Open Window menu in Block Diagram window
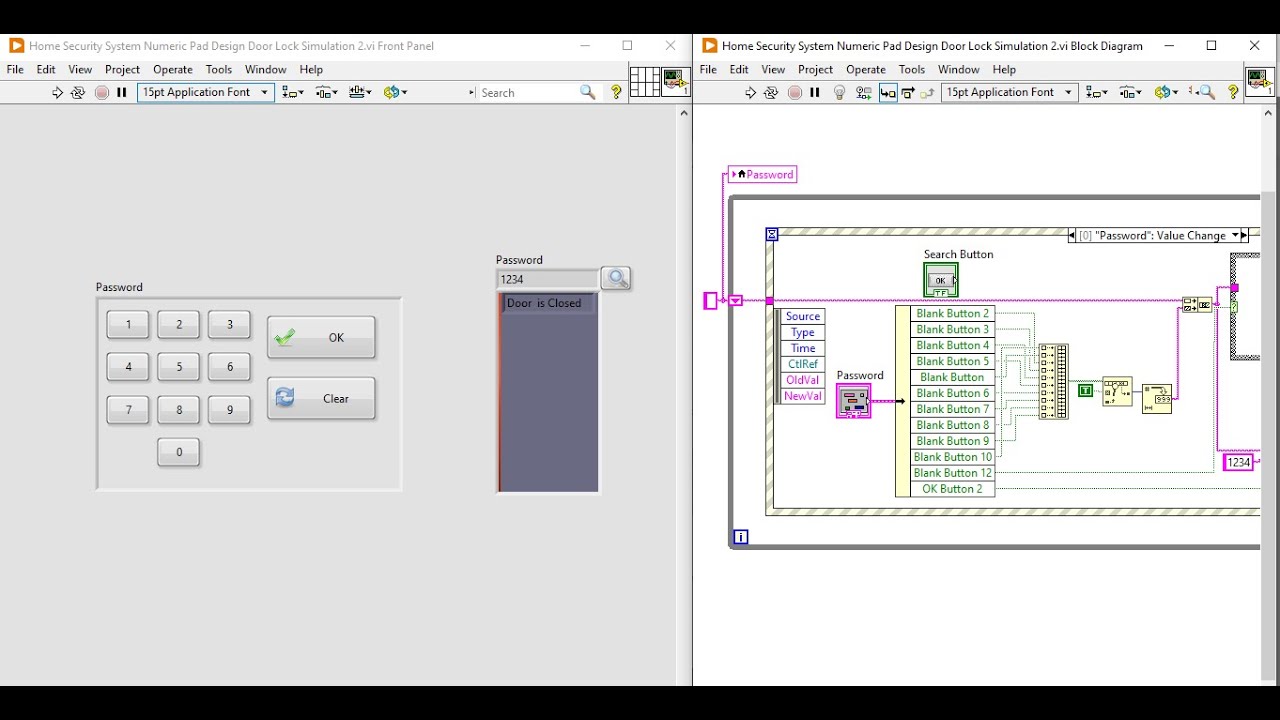The height and width of the screenshot is (720, 1280). click(959, 70)
